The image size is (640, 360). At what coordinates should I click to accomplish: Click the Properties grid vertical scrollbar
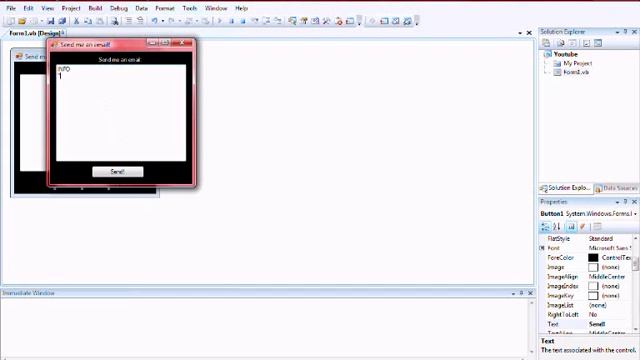tap(635, 284)
